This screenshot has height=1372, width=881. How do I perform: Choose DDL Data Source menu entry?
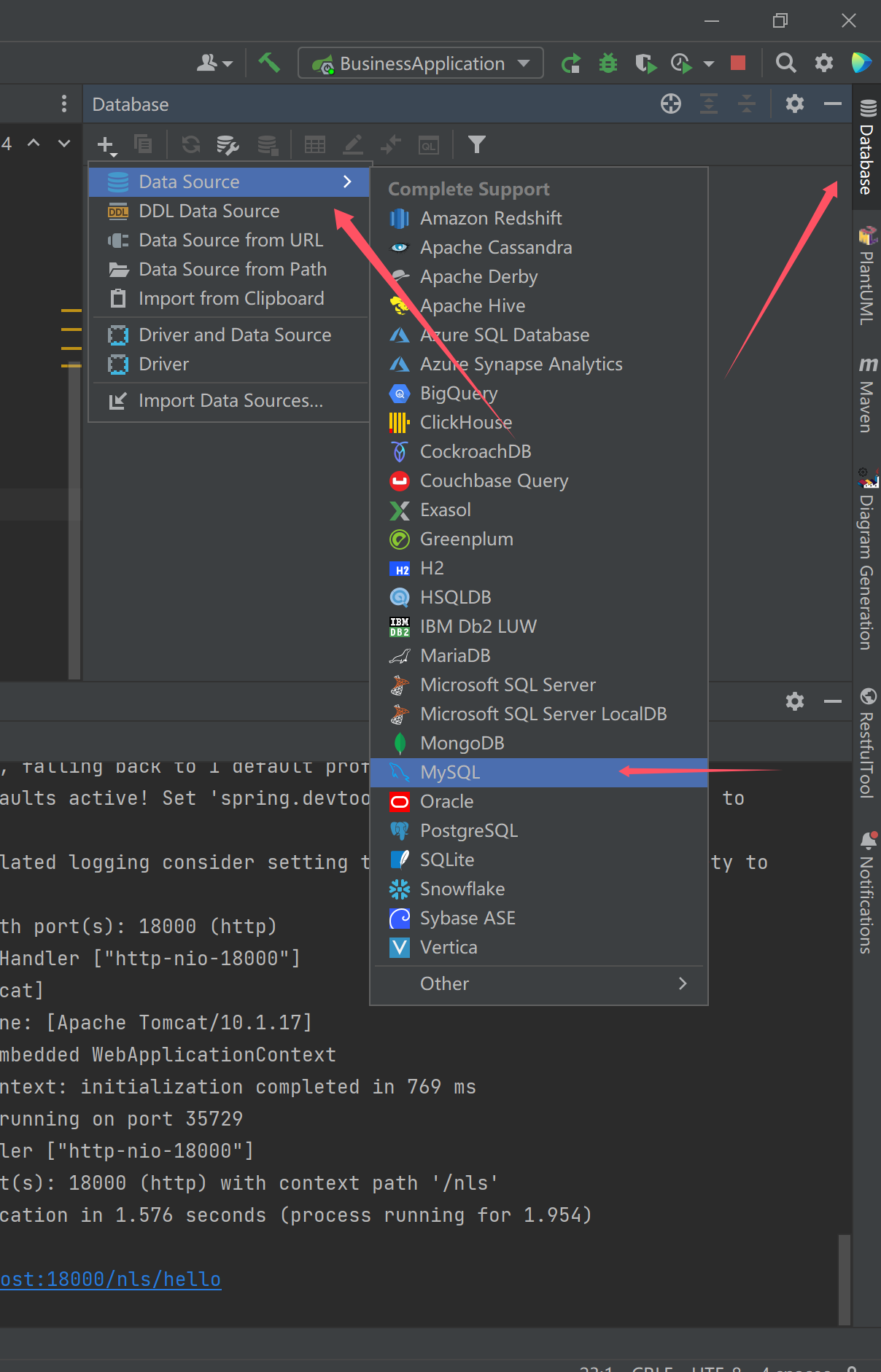pyautogui.click(x=230, y=211)
